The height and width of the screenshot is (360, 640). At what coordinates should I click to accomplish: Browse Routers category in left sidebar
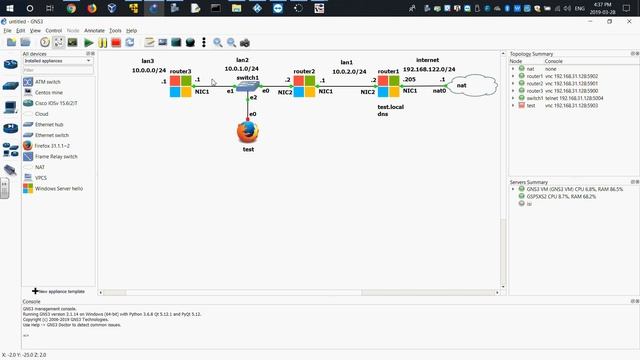point(11,64)
